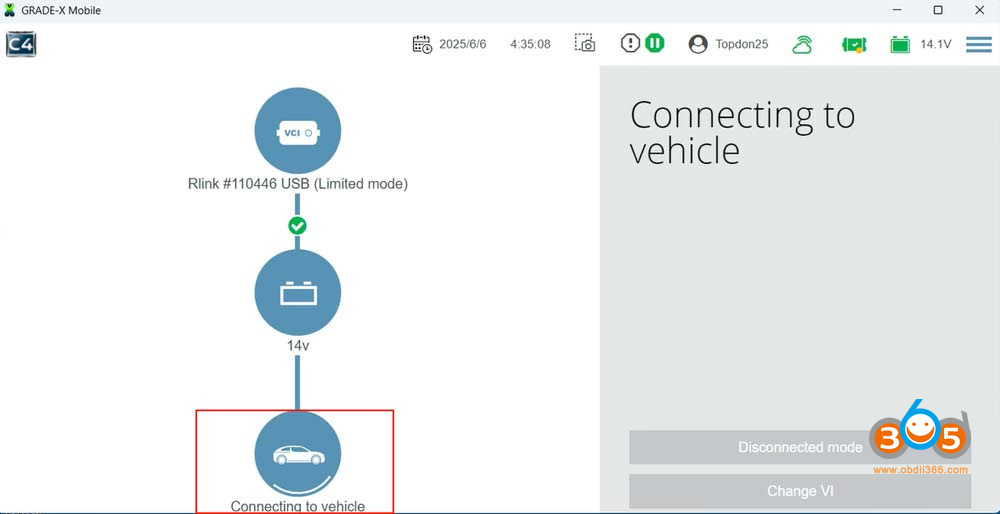Screen dimensions: 1000x514
Task: Click the green cloud connection icon
Action: click(802, 45)
